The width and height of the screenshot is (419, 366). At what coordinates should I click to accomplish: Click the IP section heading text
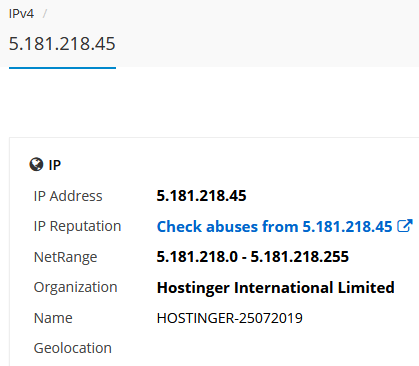pos(55,165)
